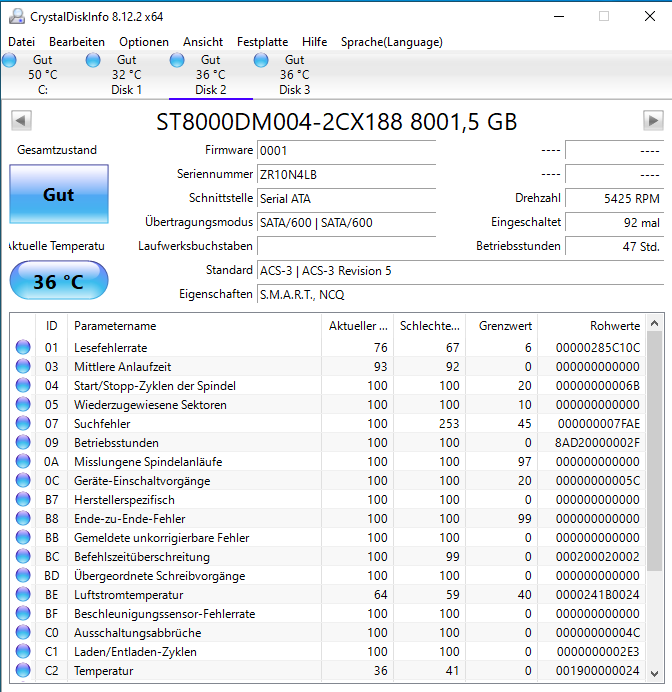Click status orb of Misslungene Spindelanläufe row
Image resolution: width=672 pixels, height=692 pixels.
click(23, 461)
